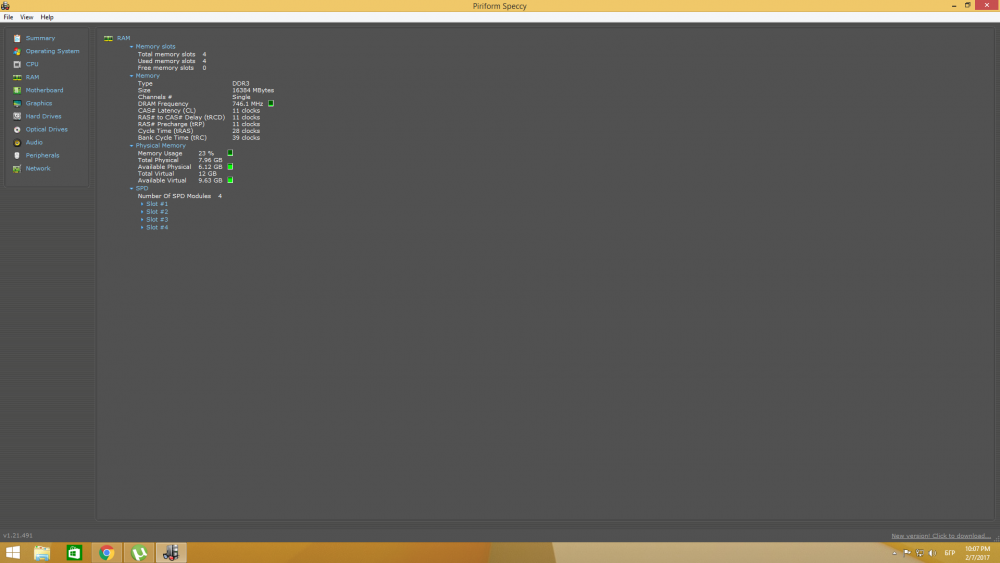Select the Bank Cycle Time (tRC) label

pos(172,138)
